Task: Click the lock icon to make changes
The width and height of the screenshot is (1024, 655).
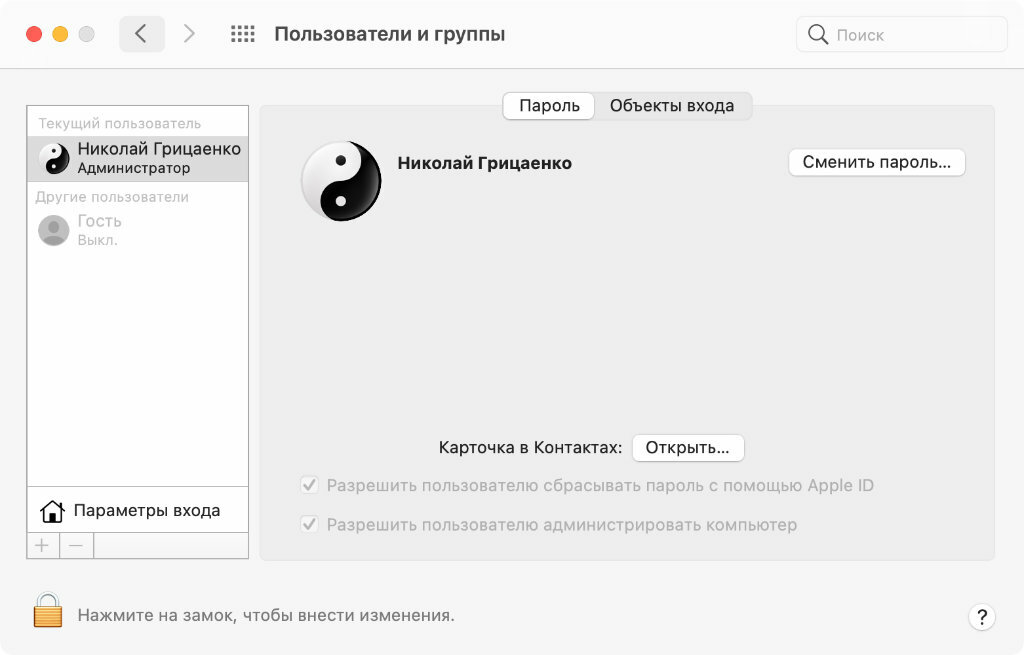Action: click(x=48, y=611)
